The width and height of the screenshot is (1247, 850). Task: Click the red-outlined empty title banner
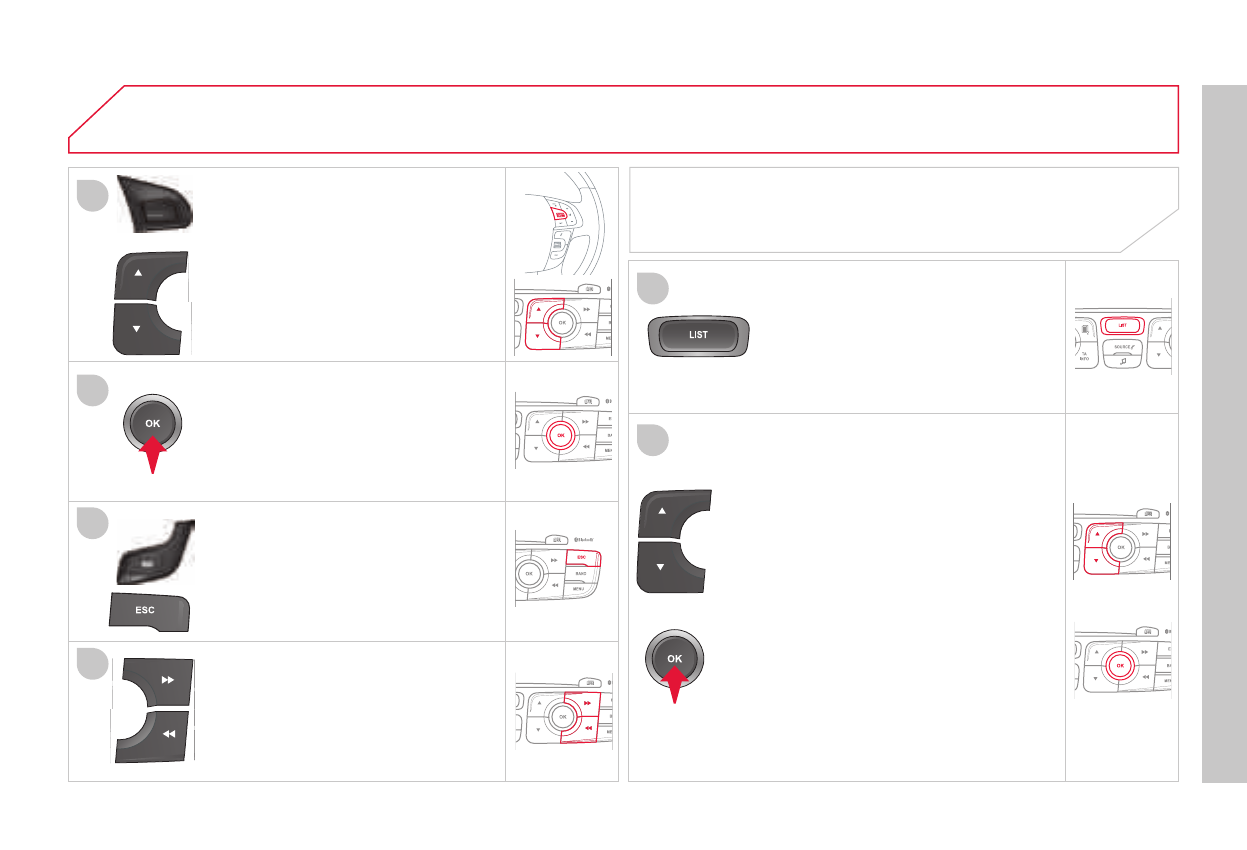click(623, 118)
